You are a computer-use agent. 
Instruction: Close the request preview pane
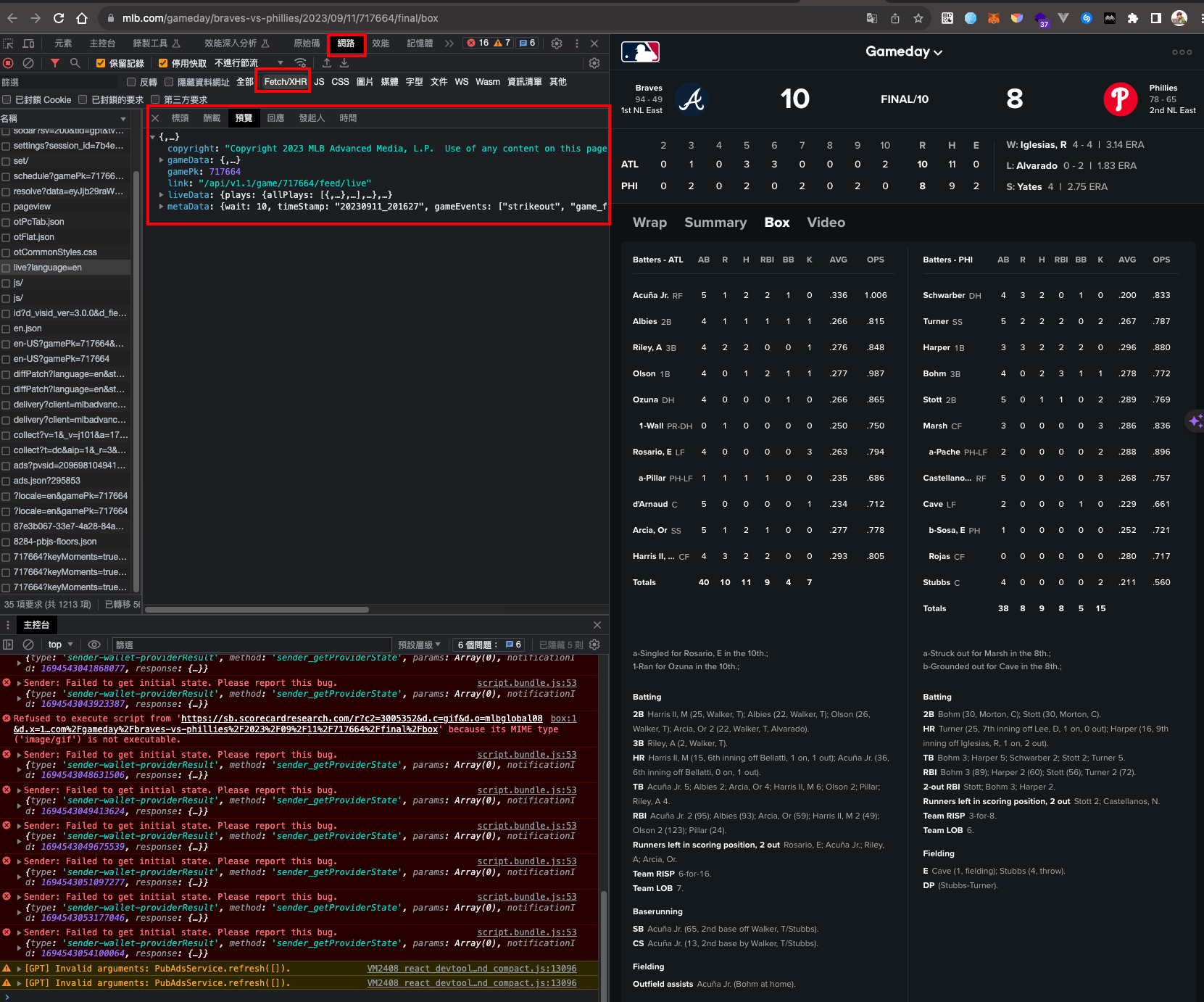[x=155, y=117]
